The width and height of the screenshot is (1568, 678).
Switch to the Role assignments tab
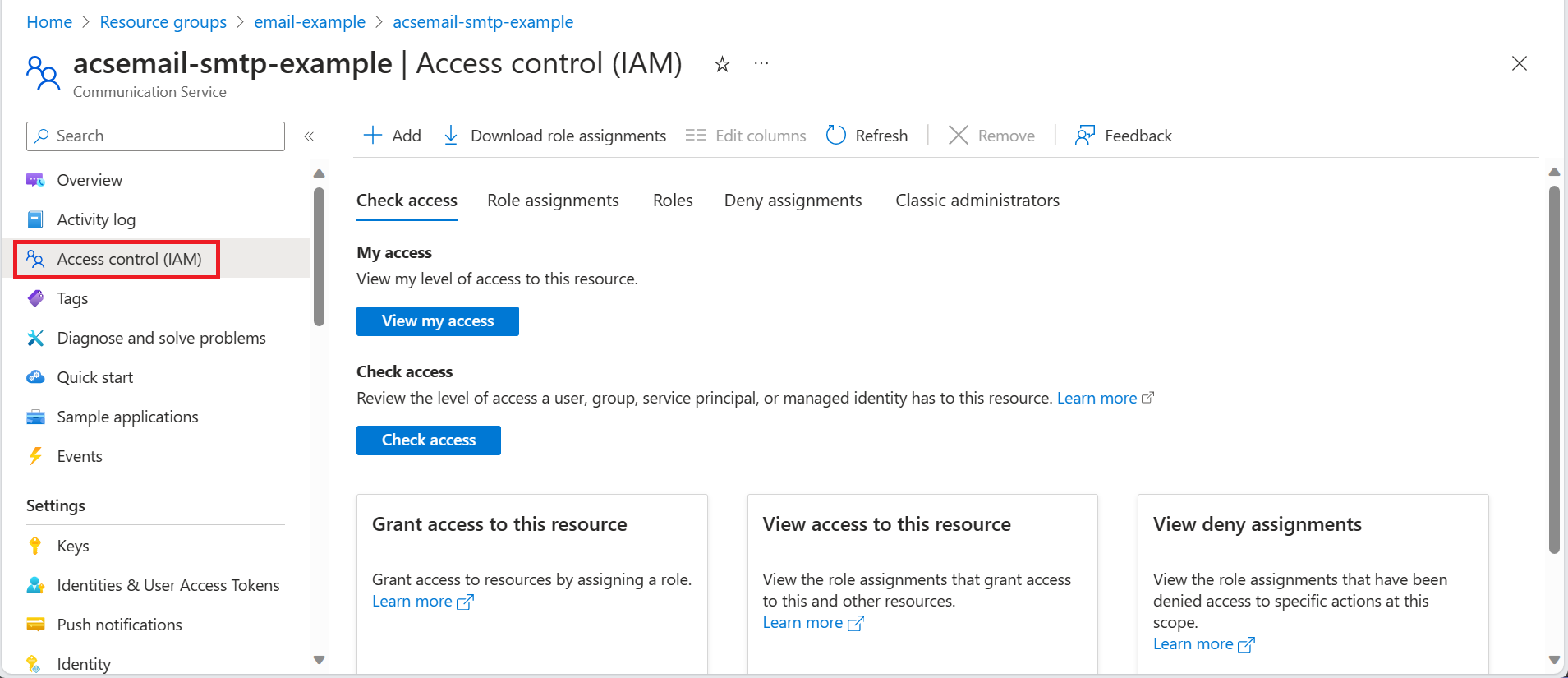pyautogui.click(x=553, y=201)
